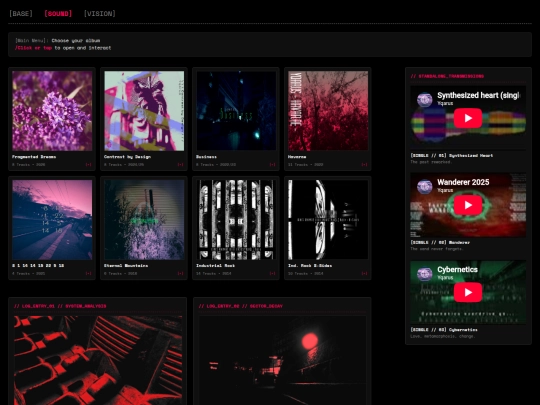Click the Business album title
The width and height of the screenshot is (540, 405).
(206, 157)
